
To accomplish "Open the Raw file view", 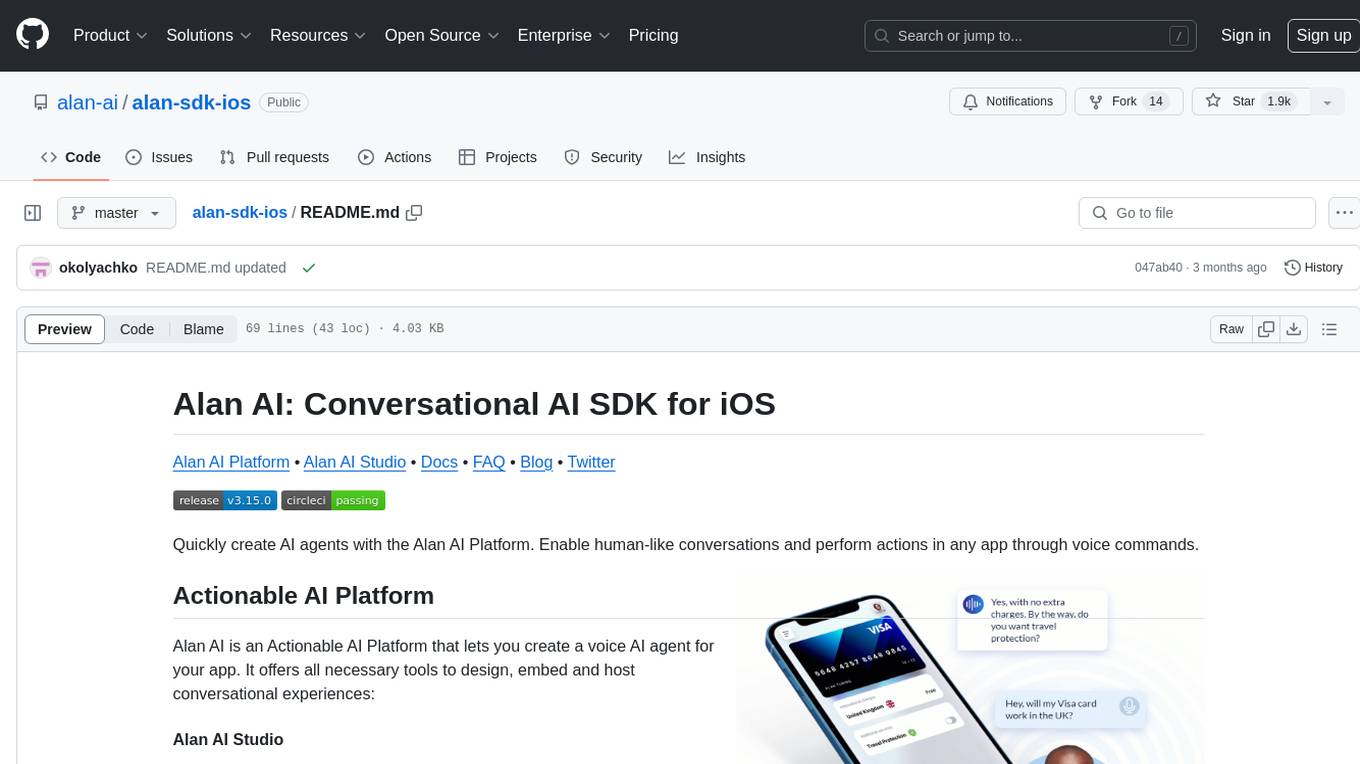I will pos(1231,329).
